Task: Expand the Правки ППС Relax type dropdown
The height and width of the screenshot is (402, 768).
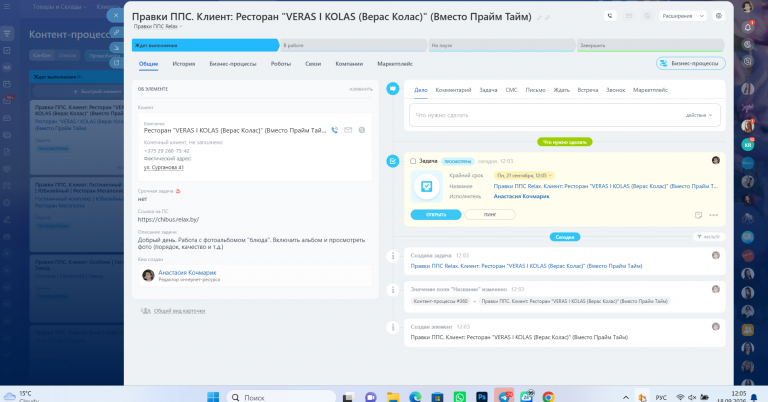Action: pos(158,26)
